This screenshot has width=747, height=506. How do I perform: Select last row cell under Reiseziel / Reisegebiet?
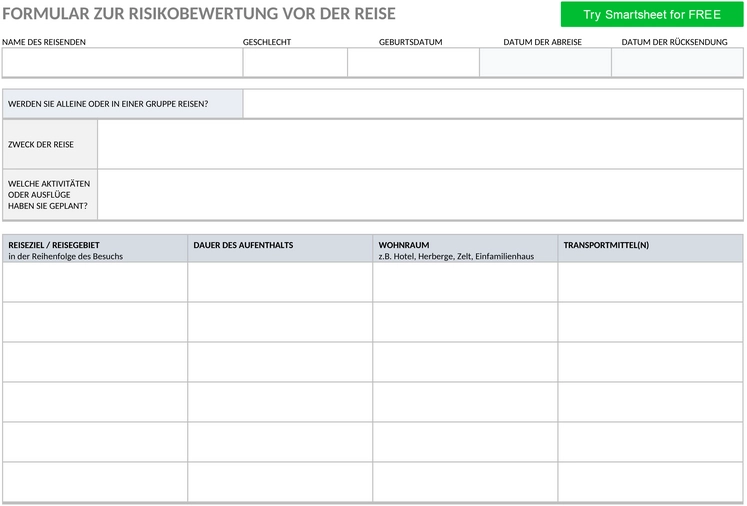pos(95,482)
